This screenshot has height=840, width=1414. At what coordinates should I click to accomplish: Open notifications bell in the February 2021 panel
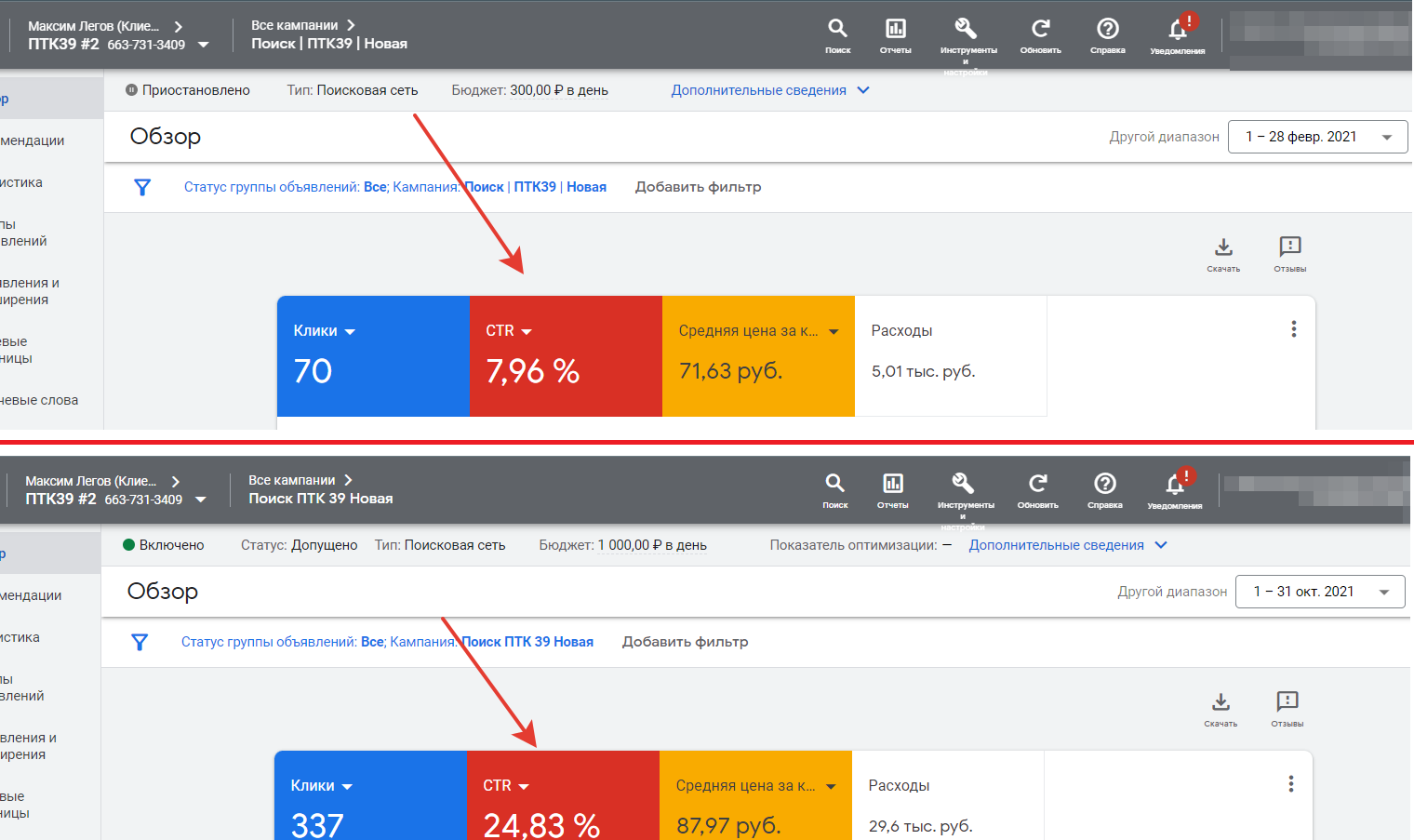pyautogui.click(x=1178, y=30)
